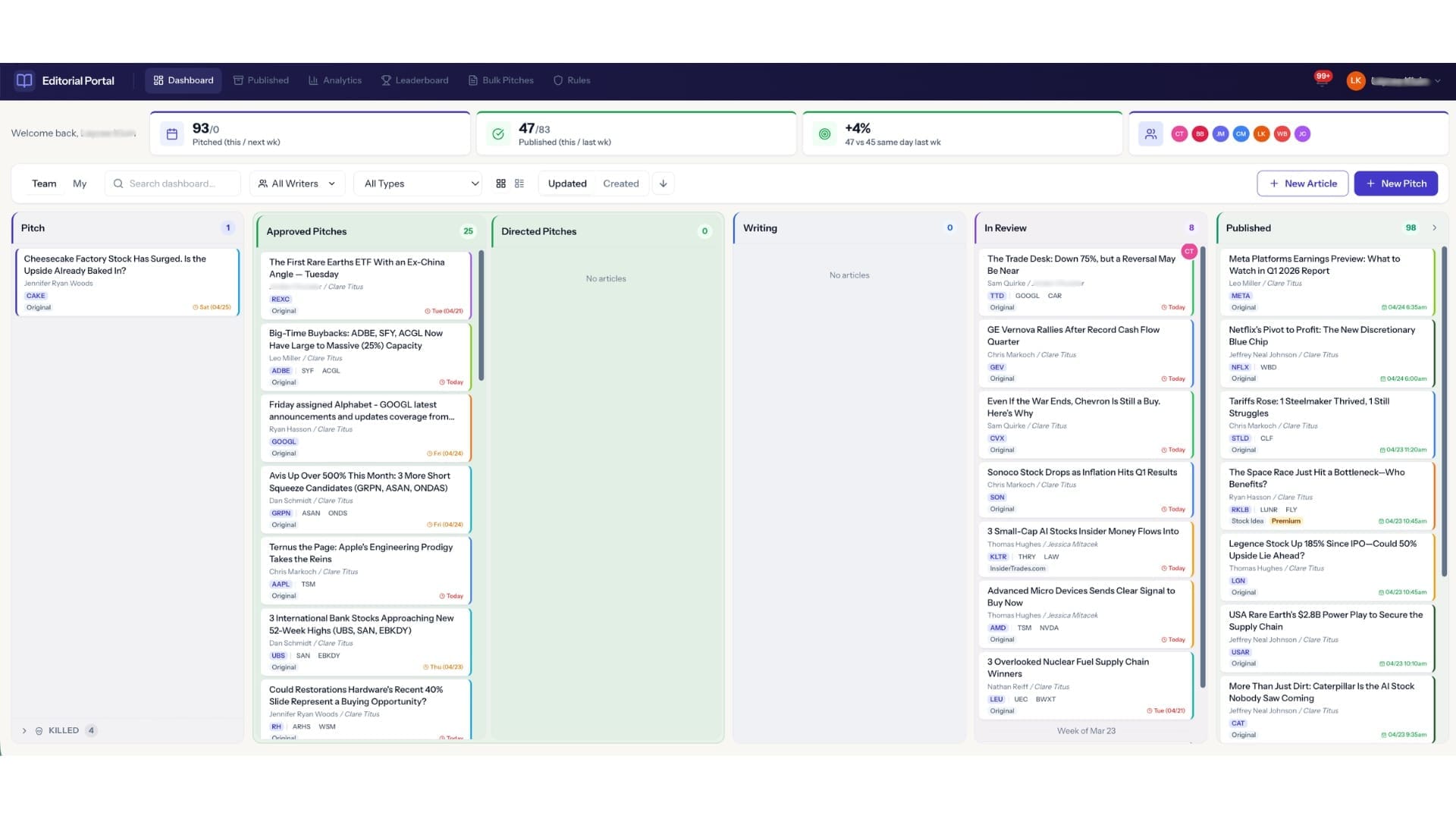Switch to compact list view icon
Image resolution: width=1456 pixels, height=819 pixels.
click(519, 184)
